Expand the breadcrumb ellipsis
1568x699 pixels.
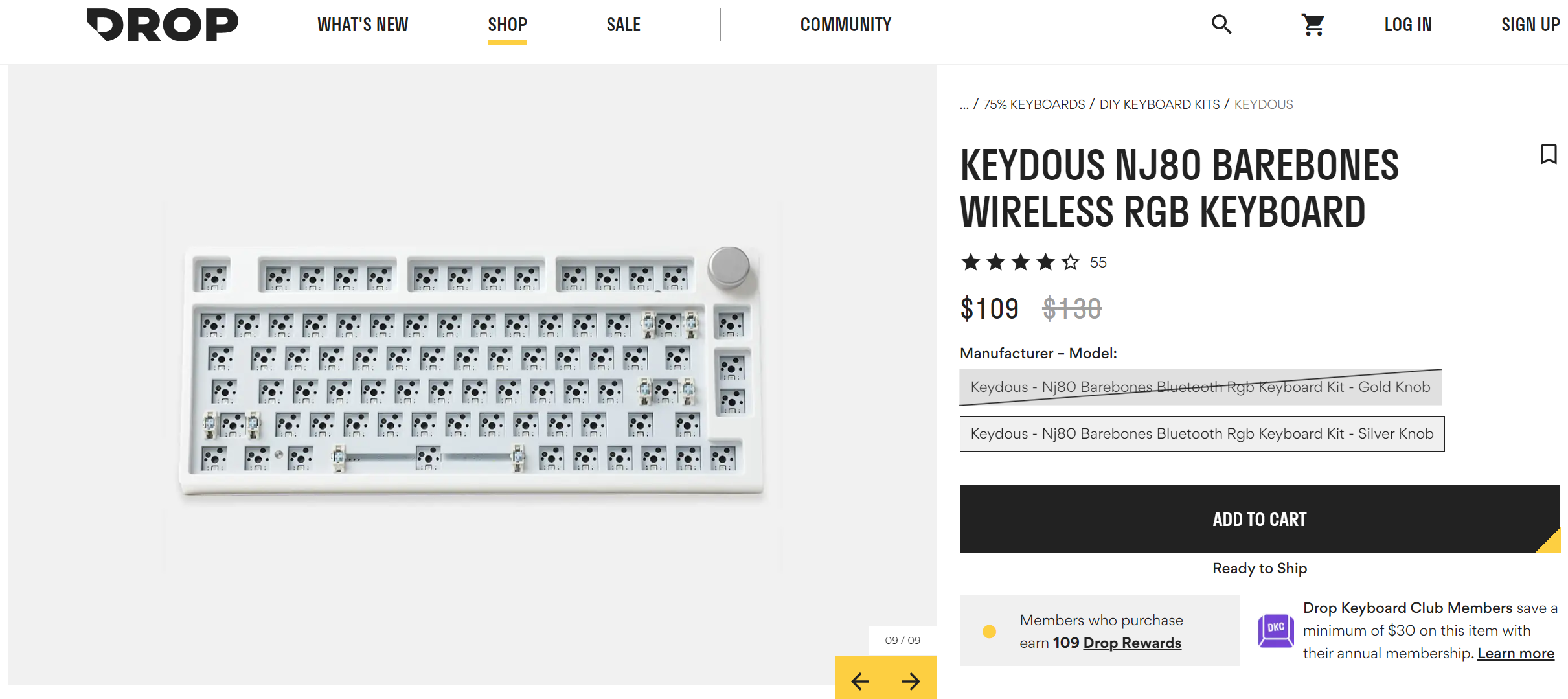[964, 104]
